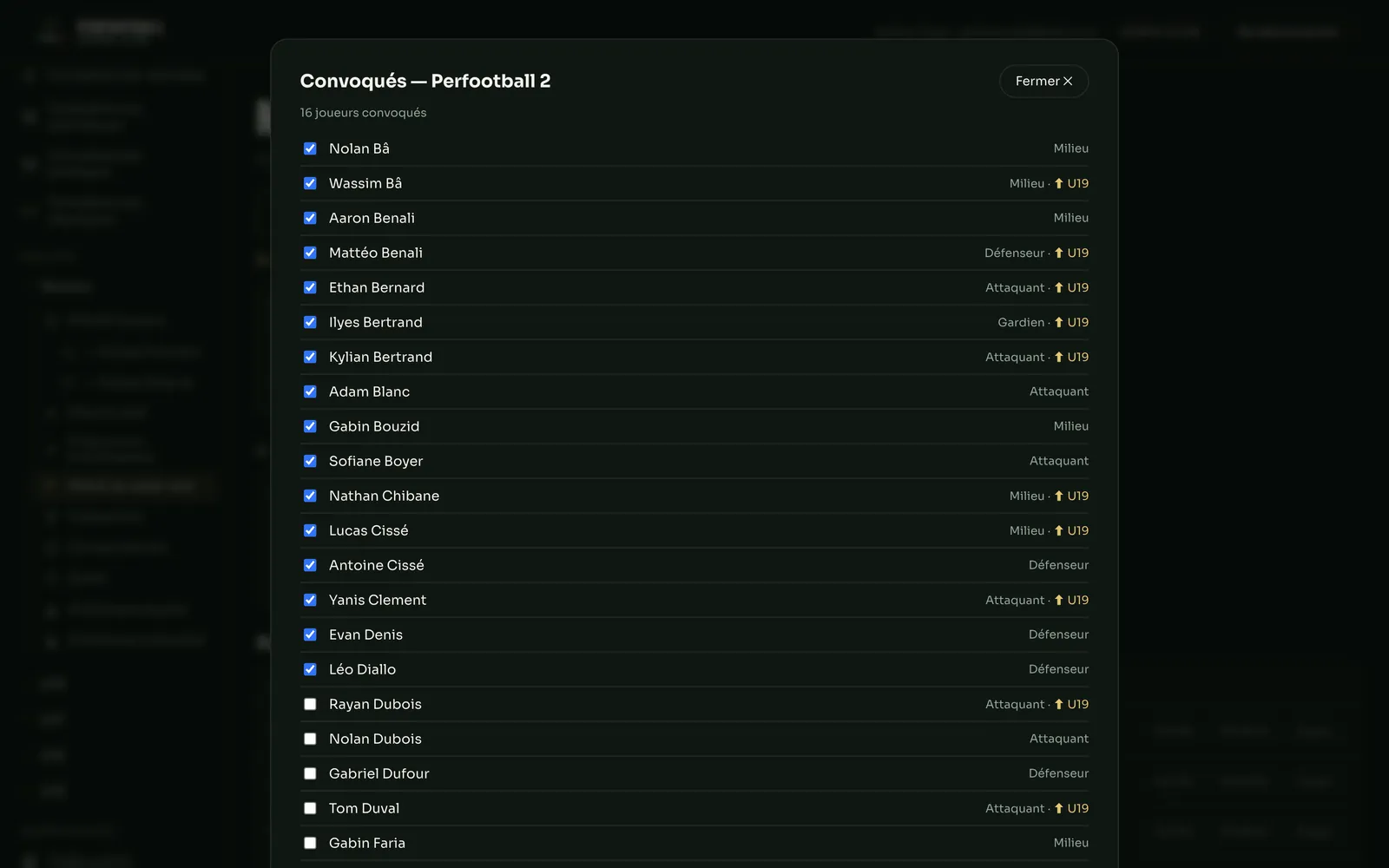
Task: Close the Convoqués dialog with Fermer
Action: click(1043, 81)
